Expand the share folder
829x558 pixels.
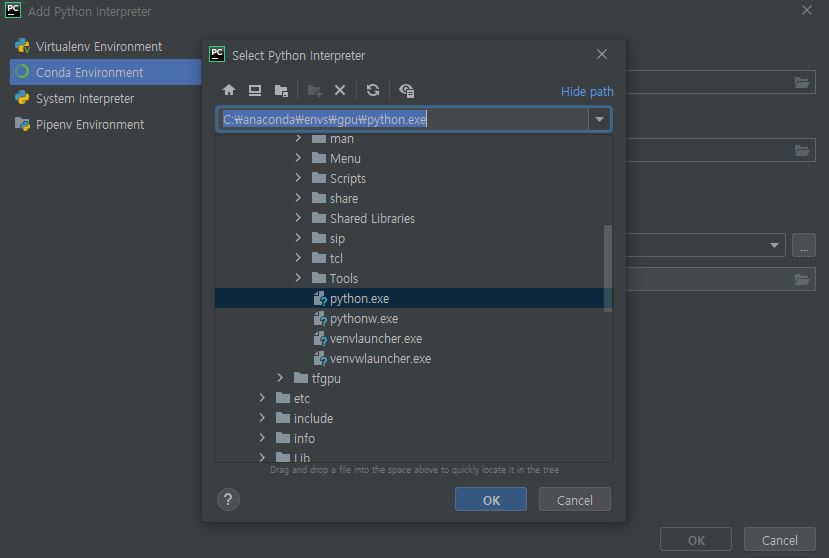pos(298,198)
